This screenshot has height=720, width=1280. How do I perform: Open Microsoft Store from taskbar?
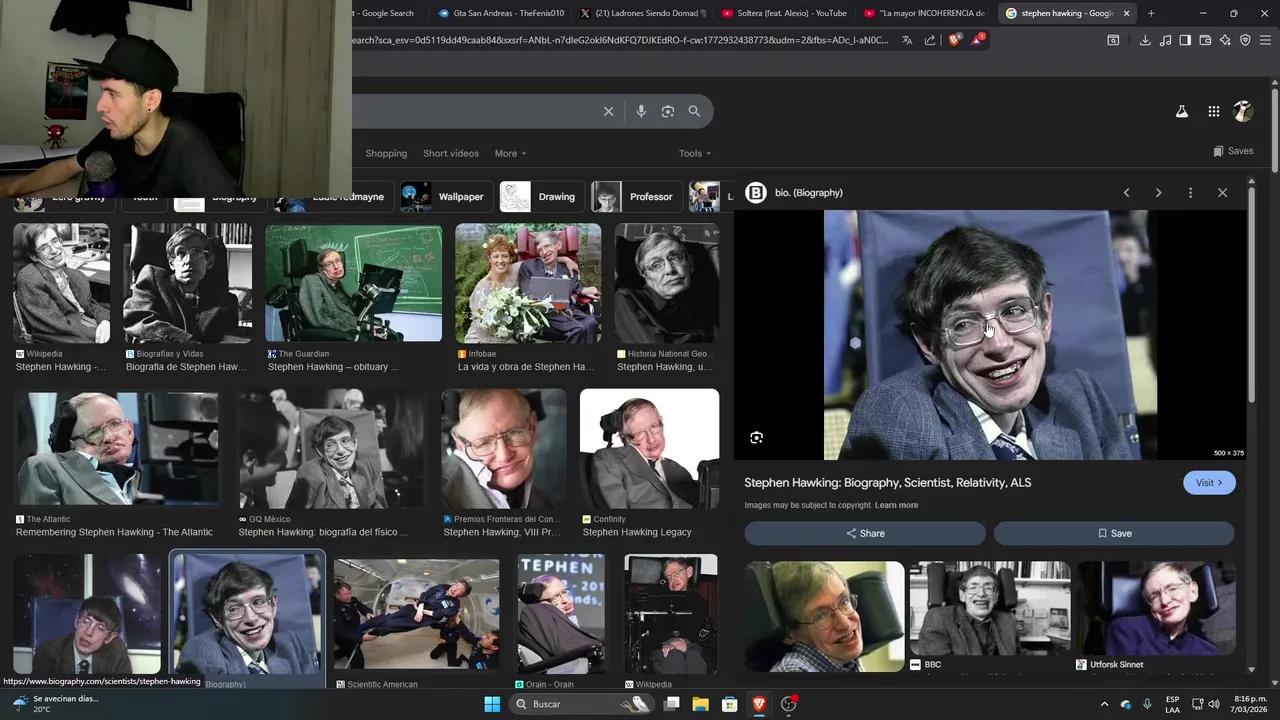click(x=729, y=704)
